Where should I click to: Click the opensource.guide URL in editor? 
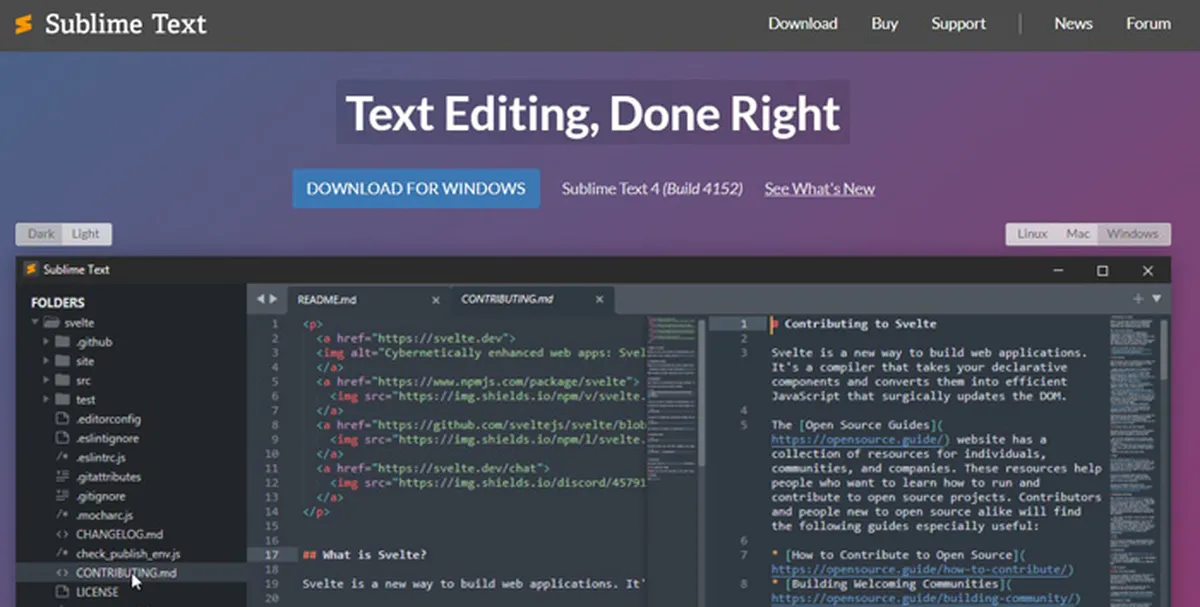coord(858,439)
